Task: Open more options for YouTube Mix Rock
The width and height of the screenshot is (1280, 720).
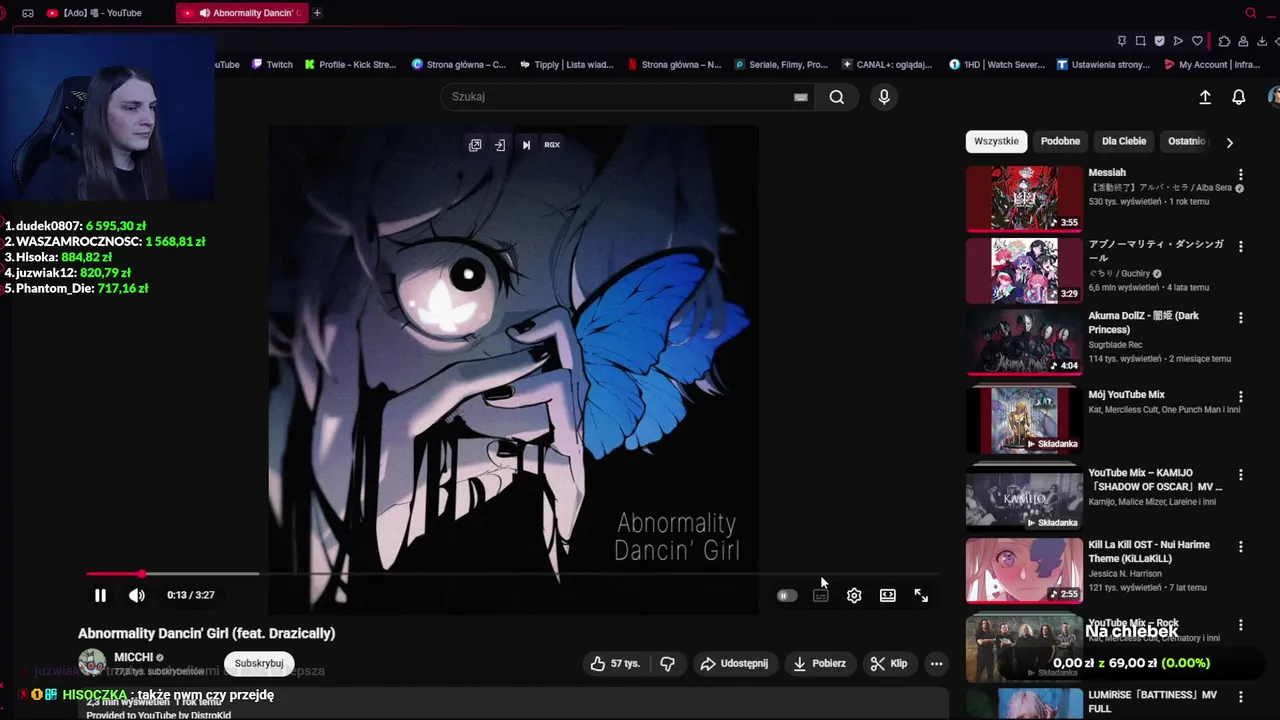Action: point(1241,625)
